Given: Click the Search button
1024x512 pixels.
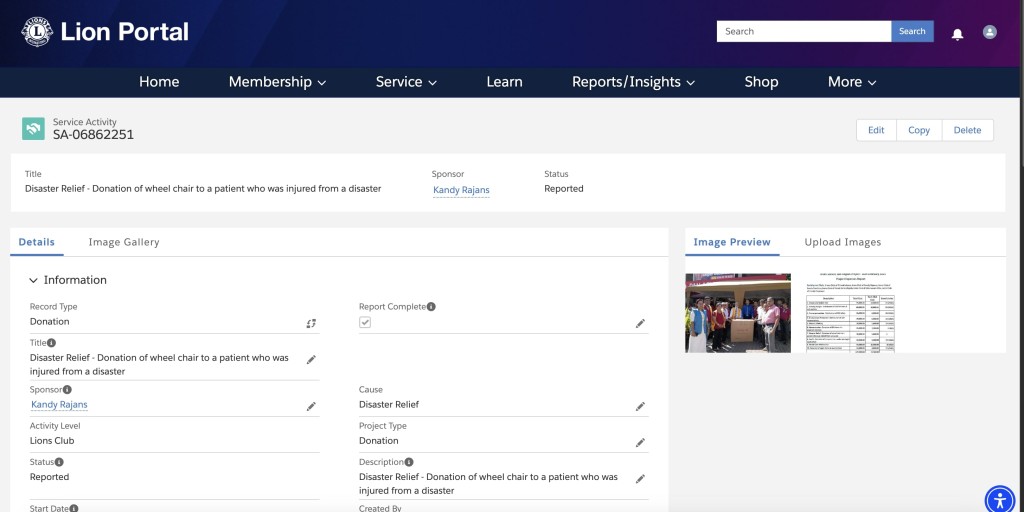Looking at the screenshot, I should [912, 31].
